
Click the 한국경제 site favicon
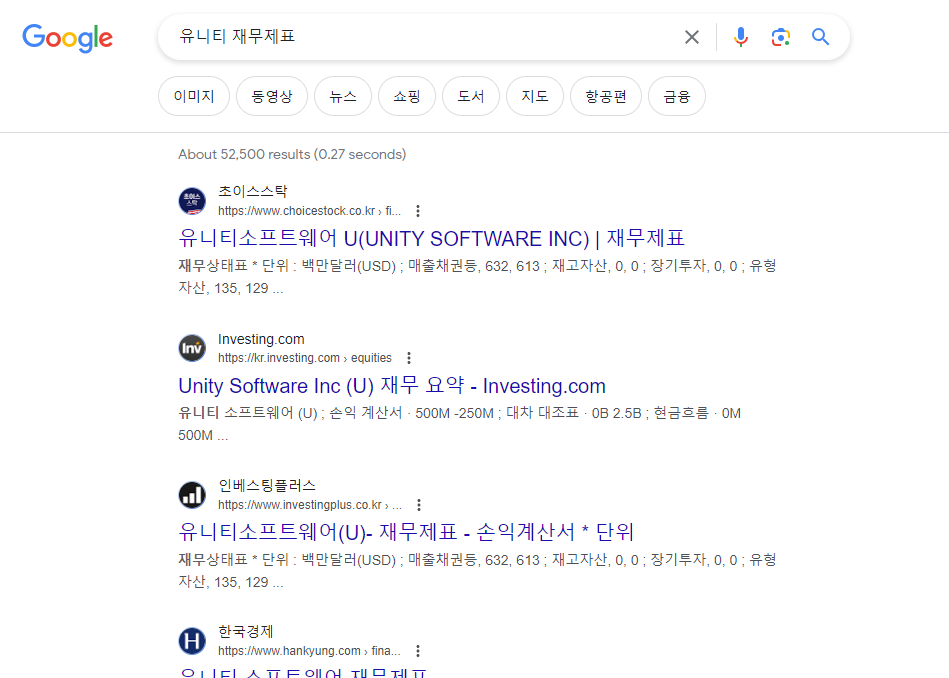coord(192,641)
